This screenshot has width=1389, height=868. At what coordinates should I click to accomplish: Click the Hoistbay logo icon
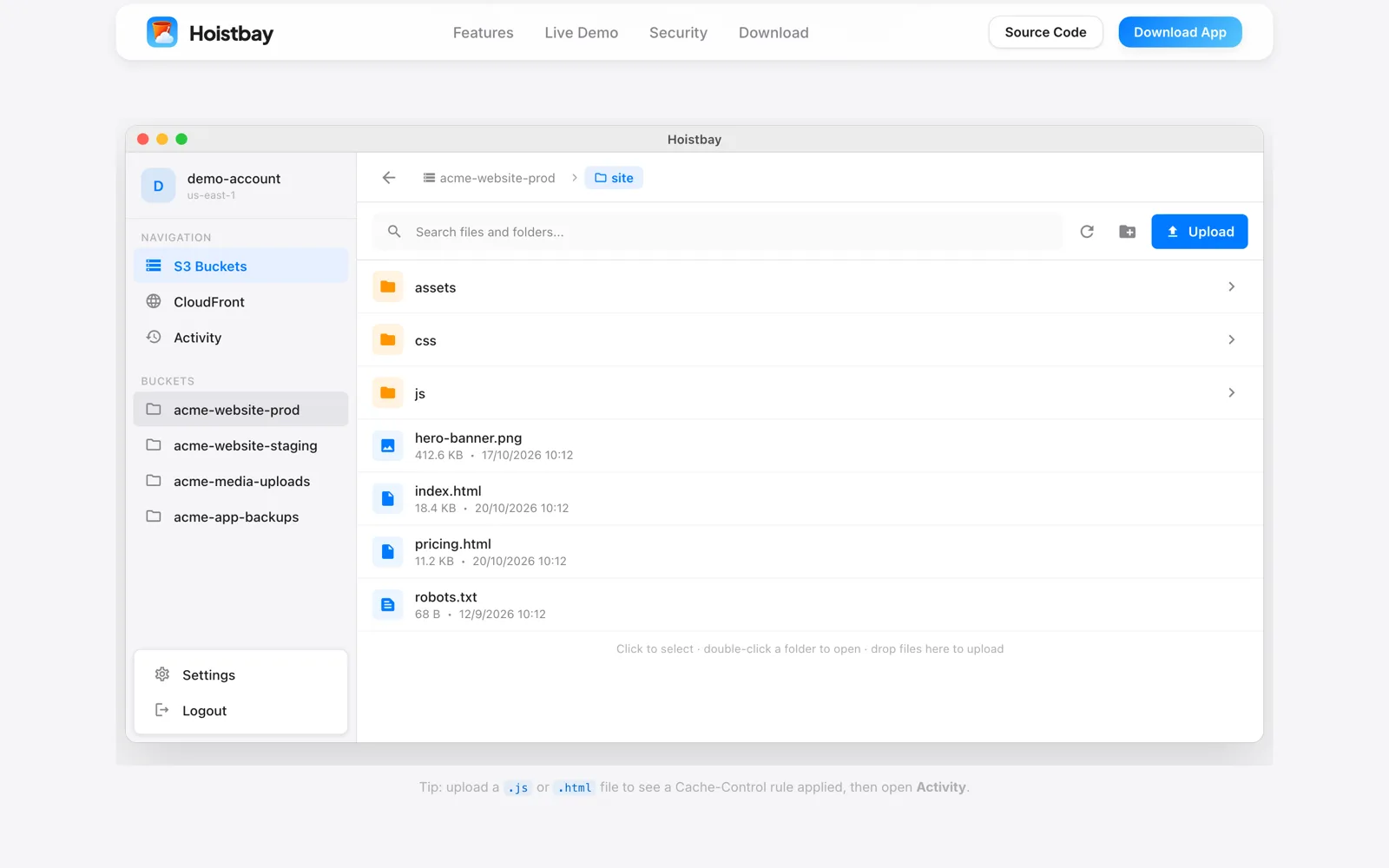[x=162, y=32]
